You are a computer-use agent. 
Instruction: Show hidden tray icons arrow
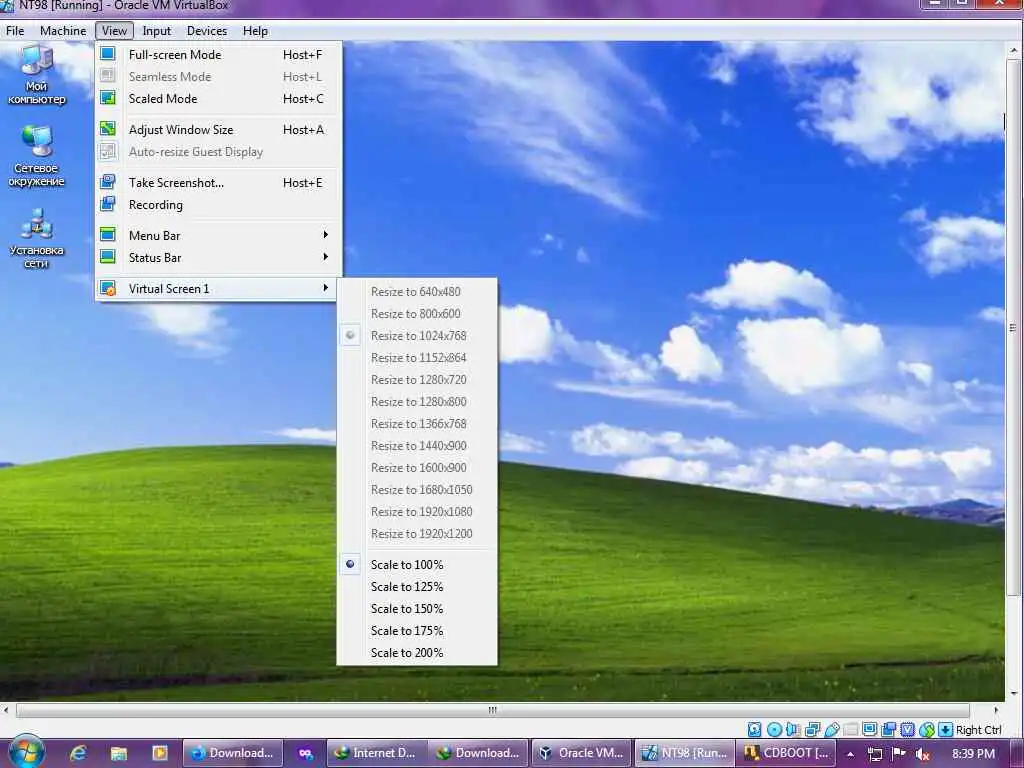(850, 754)
